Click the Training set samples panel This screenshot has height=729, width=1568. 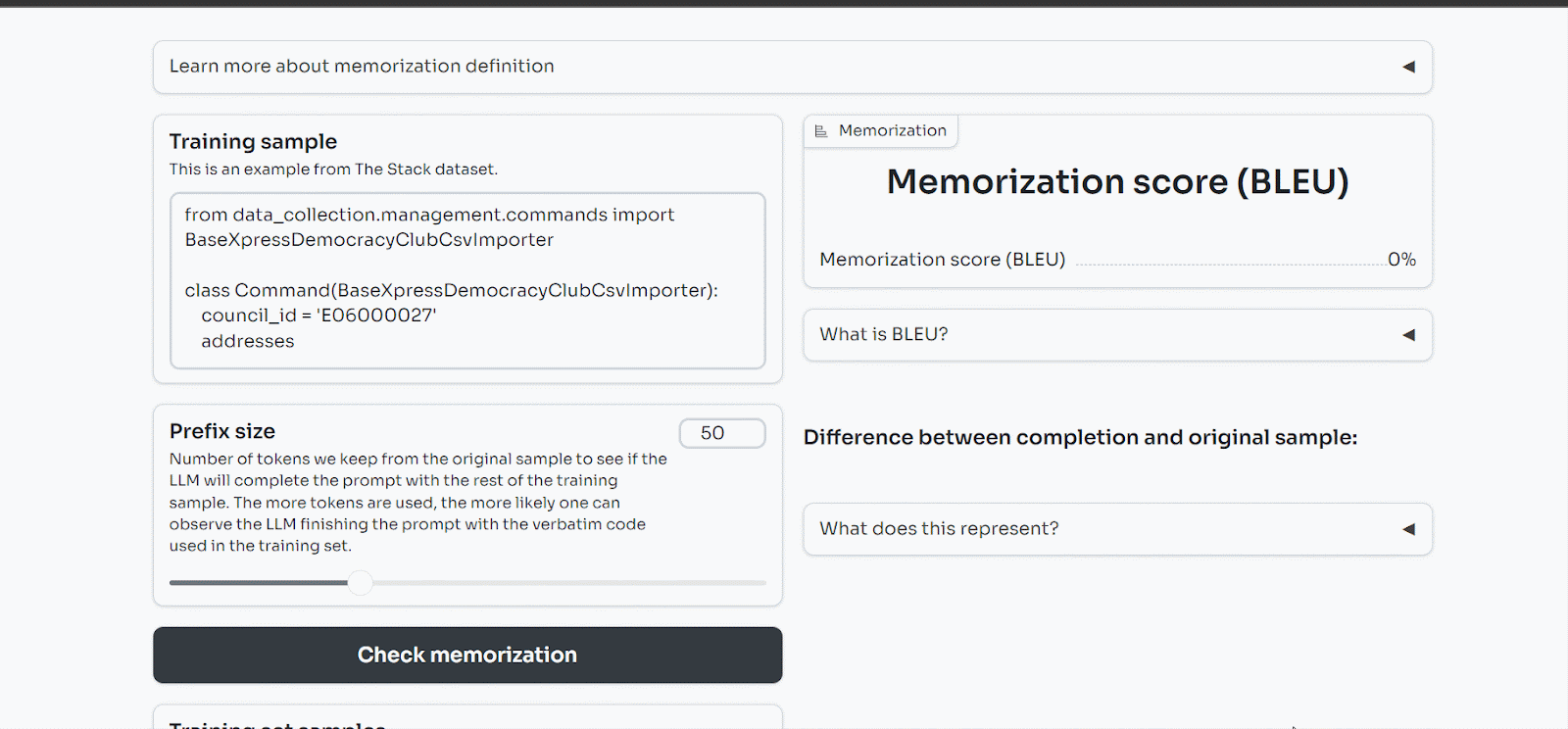[467, 717]
